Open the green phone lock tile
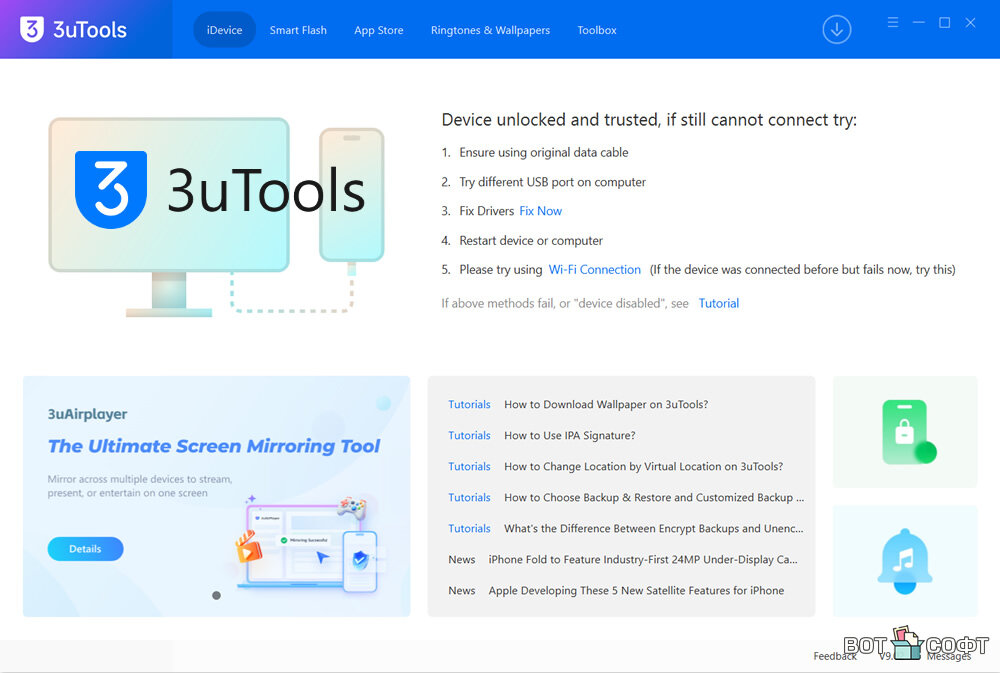Screen dimensions: 1000x673 coord(905,432)
